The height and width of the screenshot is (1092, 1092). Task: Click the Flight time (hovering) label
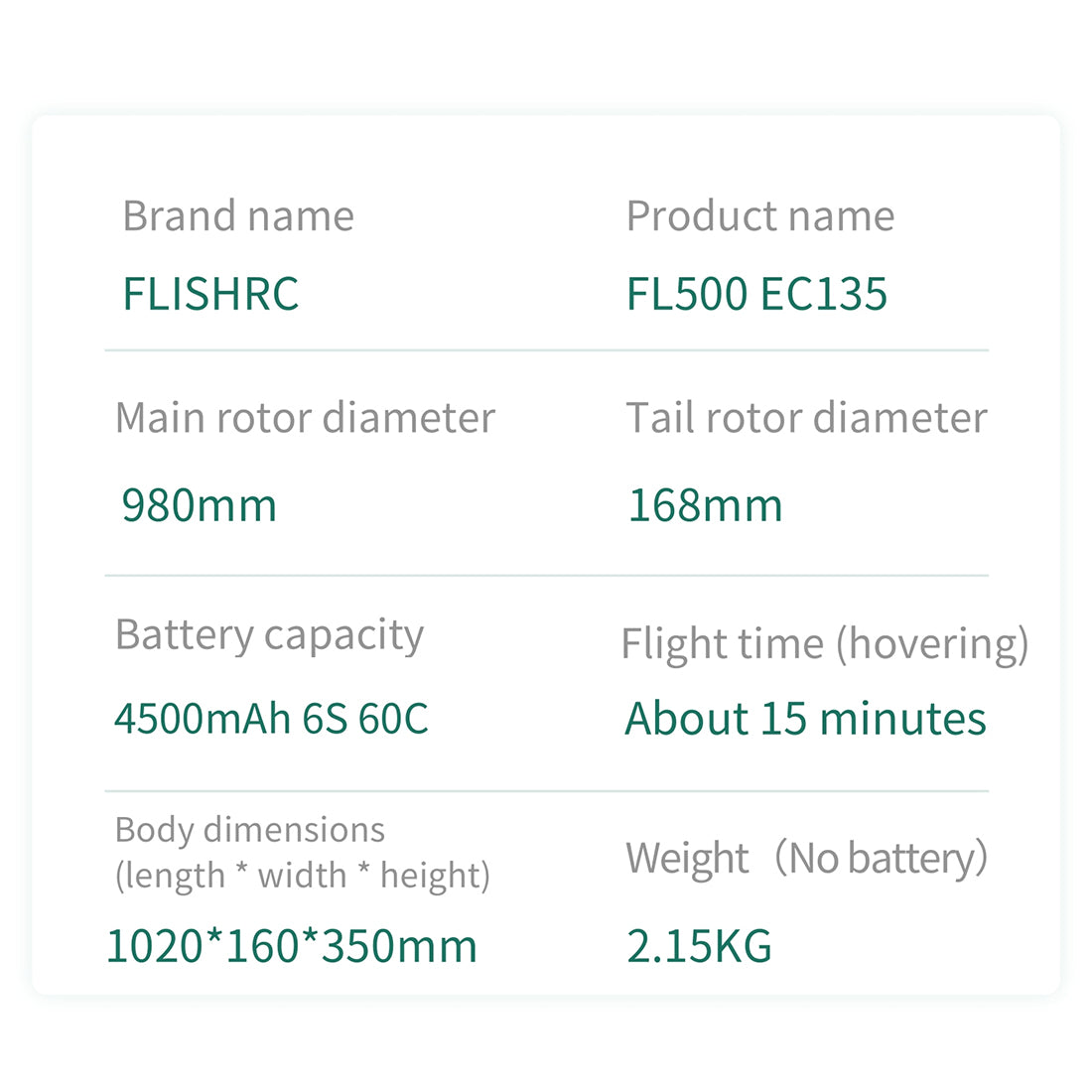(x=824, y=644)
